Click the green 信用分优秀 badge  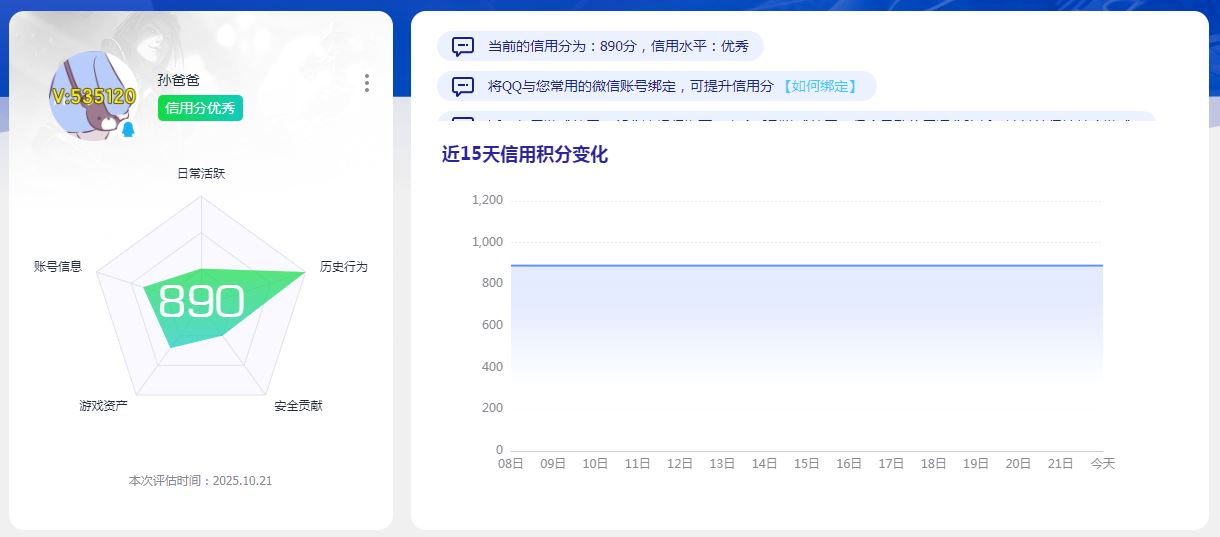click(x=200, y=108)
